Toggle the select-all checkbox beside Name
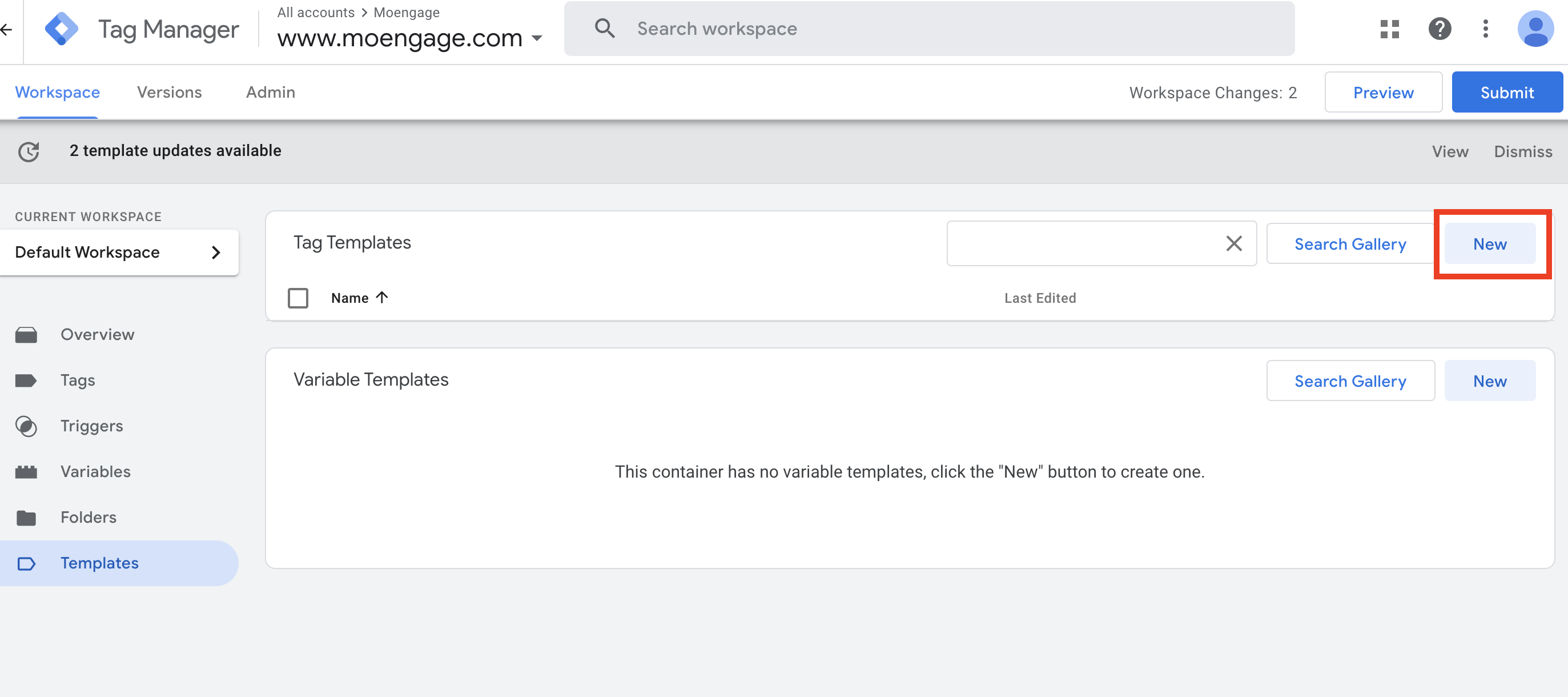1568x697 pixels. pos(298,298)
